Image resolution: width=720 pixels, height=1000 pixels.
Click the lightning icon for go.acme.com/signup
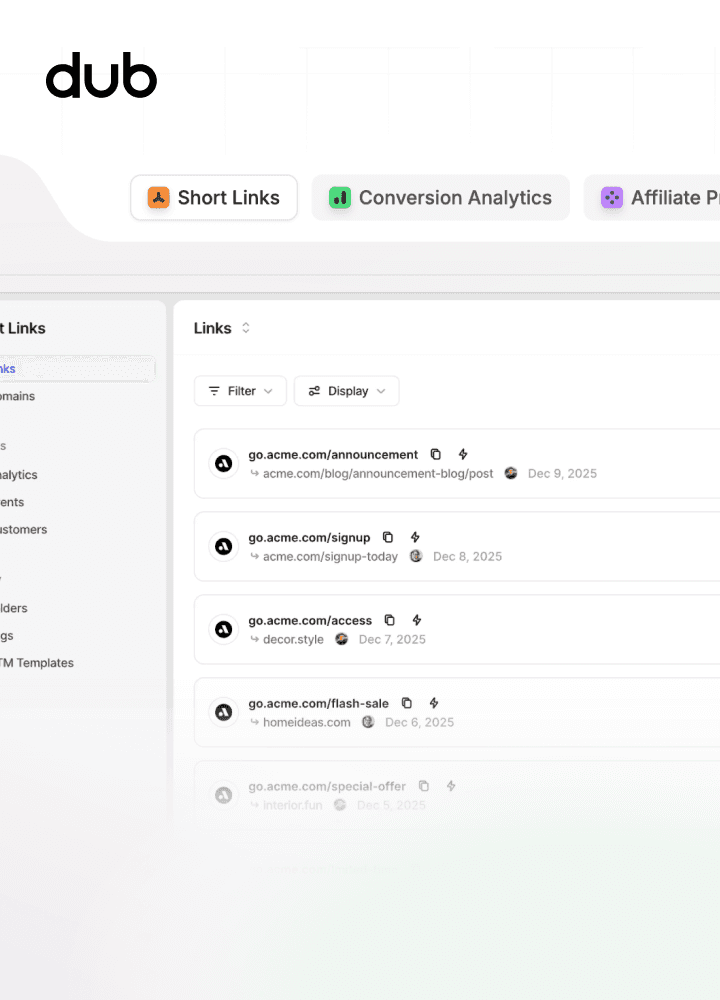(x=415, y=537)
